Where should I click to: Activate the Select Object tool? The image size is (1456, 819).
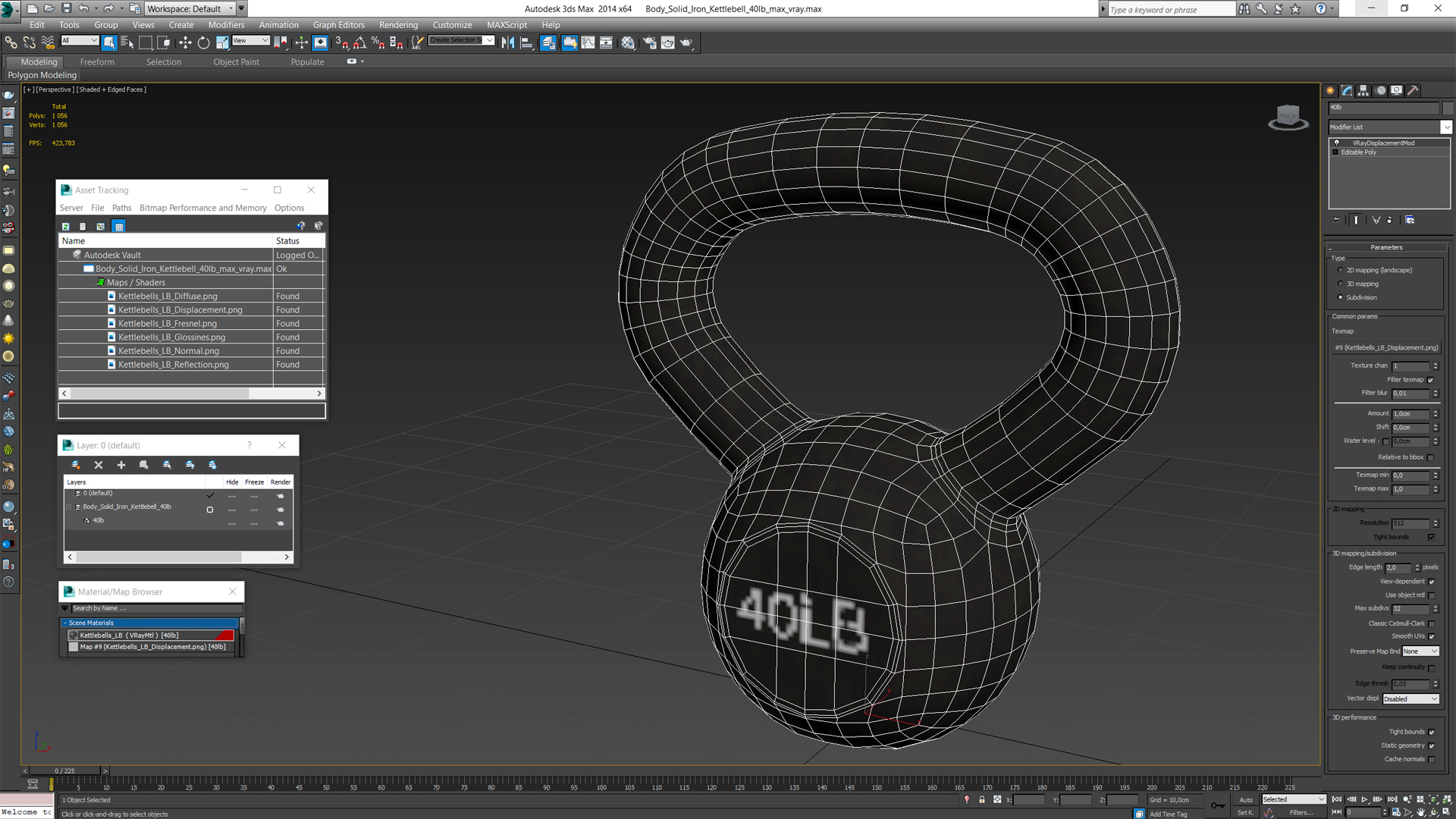pos(109,42)
